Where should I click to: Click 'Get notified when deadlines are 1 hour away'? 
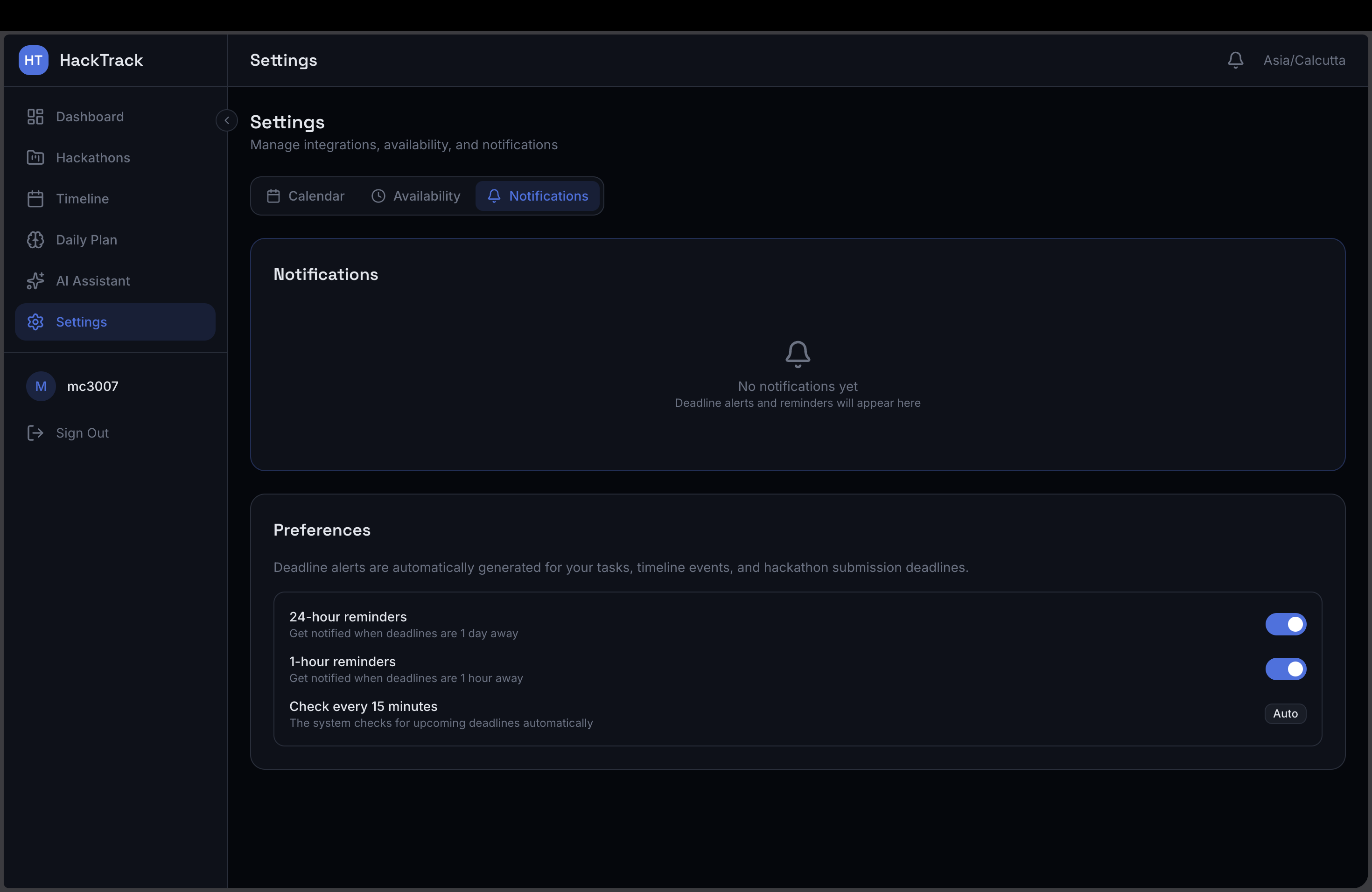click(406, 678)
